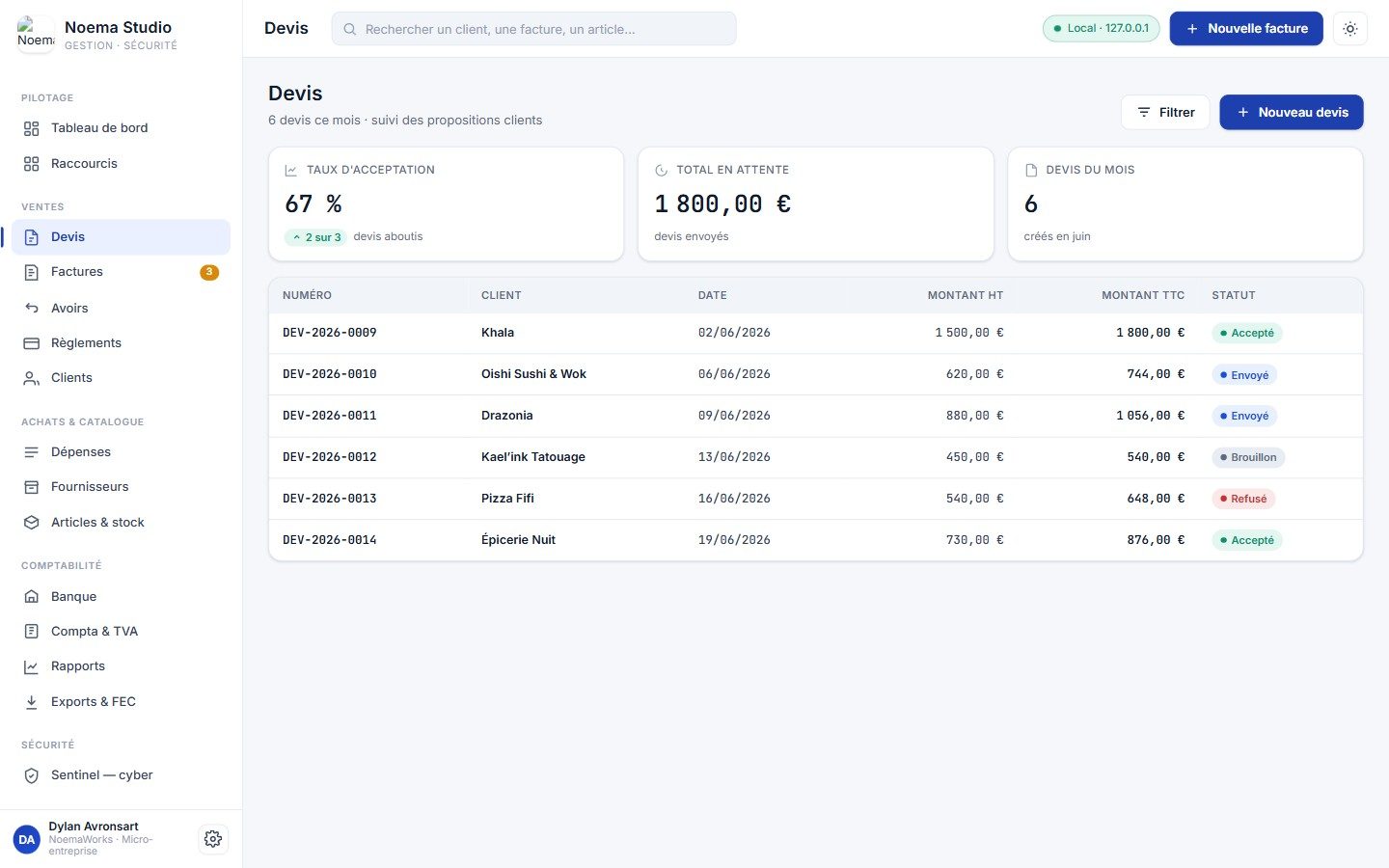1389x868 pixels.
Task: Click the Tableau de bord grid icon
Action: coord(31,128)
